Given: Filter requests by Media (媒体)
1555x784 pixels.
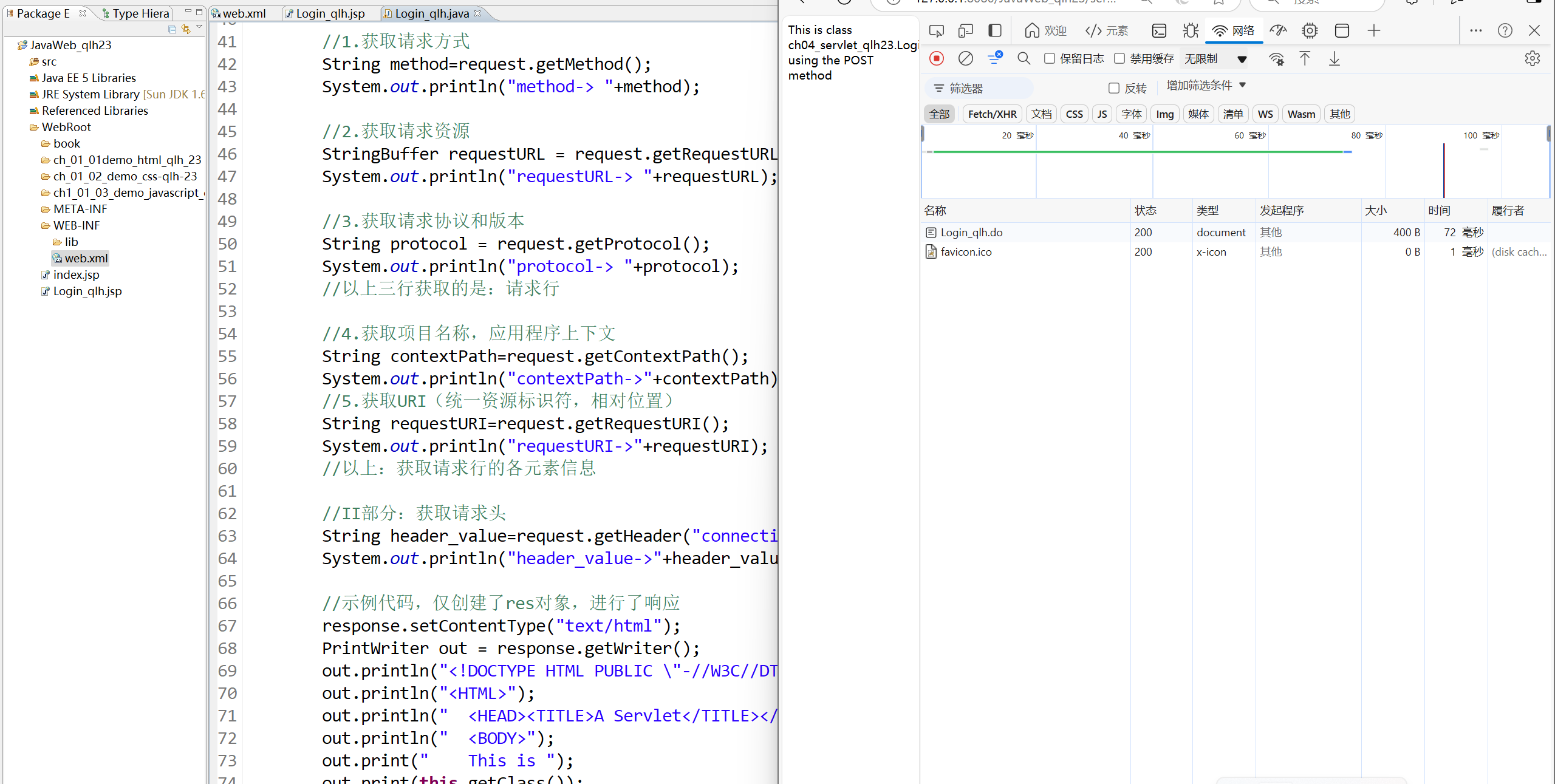Looking at the screenshot, I should click(1198, 114).
